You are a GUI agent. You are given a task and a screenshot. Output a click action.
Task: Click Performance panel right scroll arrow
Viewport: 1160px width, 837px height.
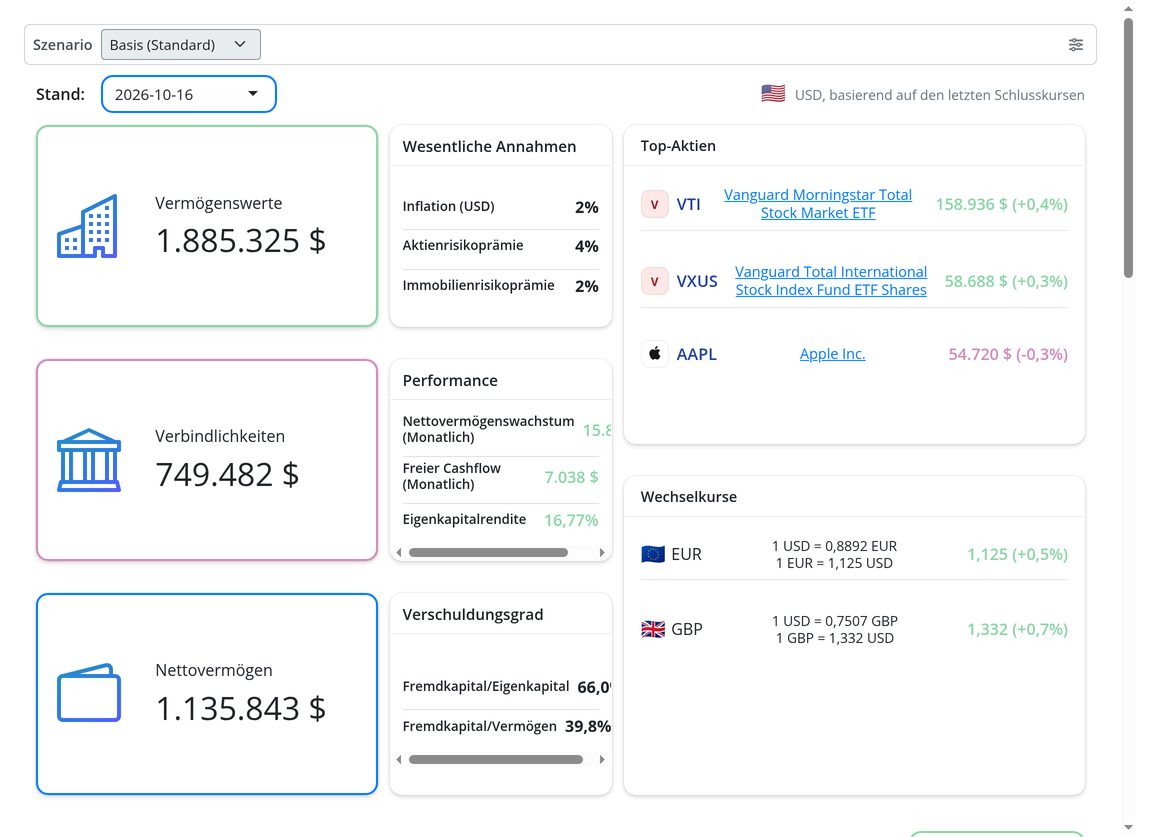coord(602,552)
